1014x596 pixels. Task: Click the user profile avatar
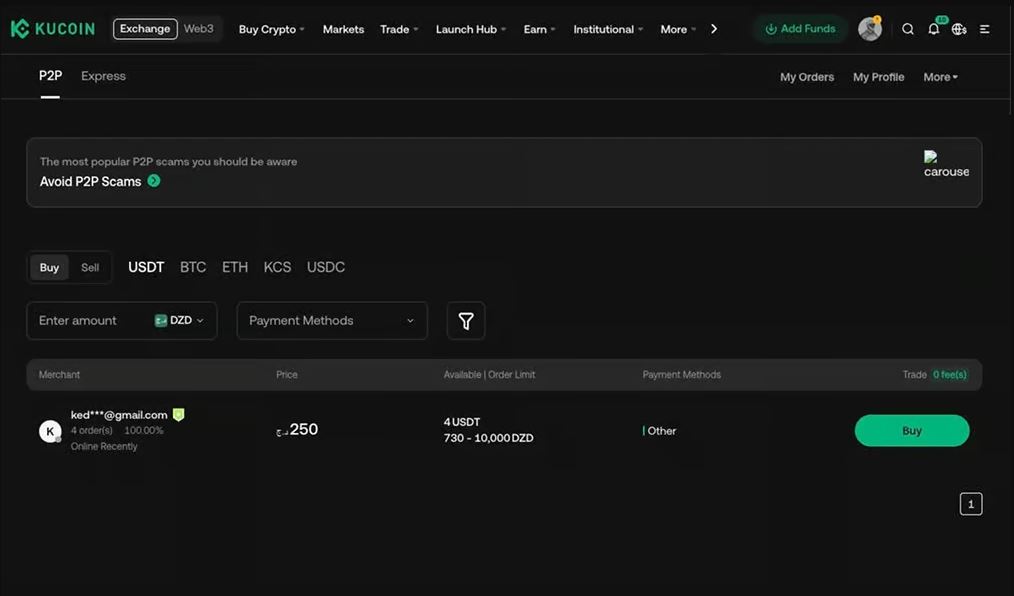click(870, 29)
